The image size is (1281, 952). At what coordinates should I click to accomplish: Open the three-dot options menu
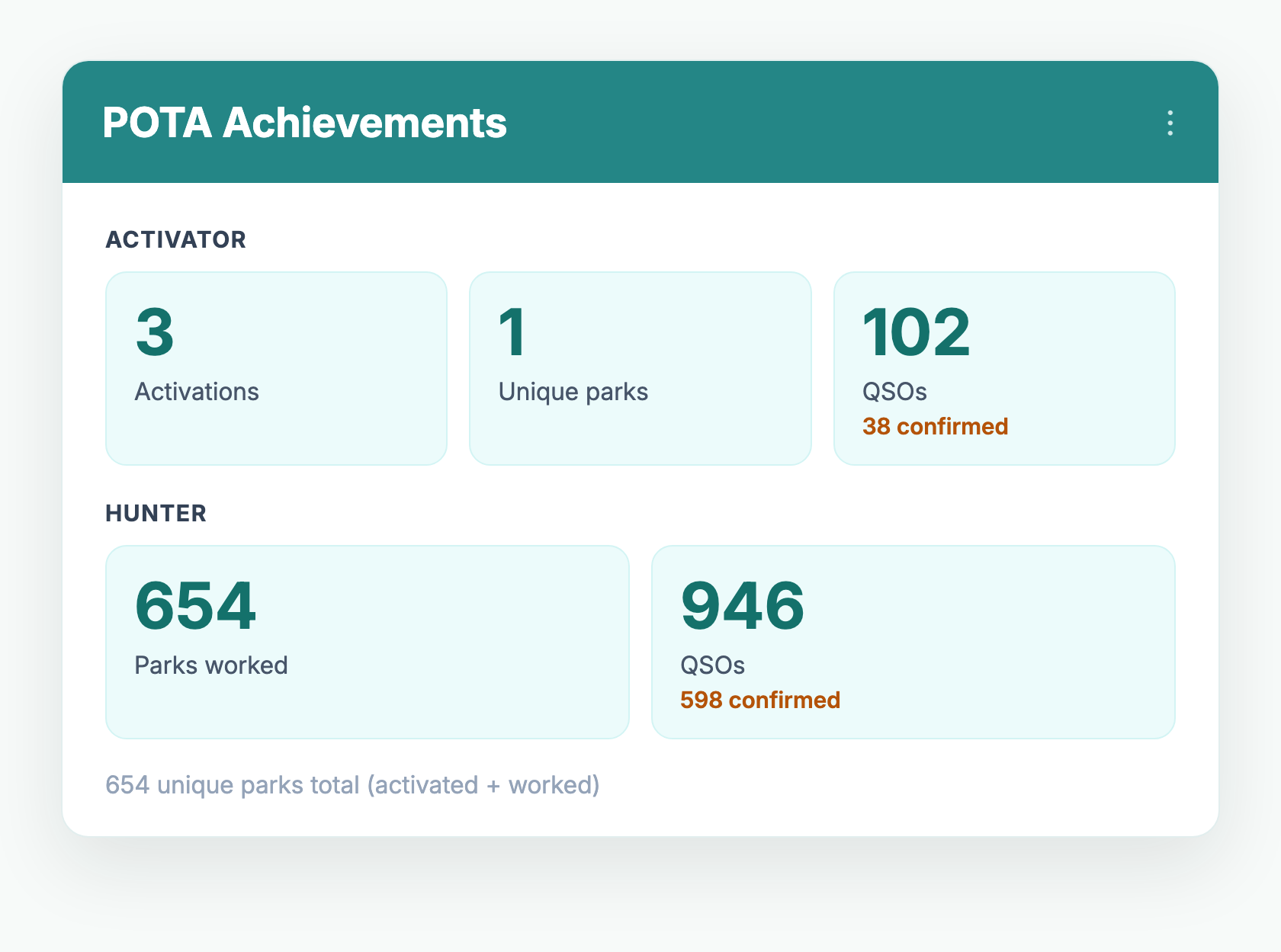coord(1170,123)
